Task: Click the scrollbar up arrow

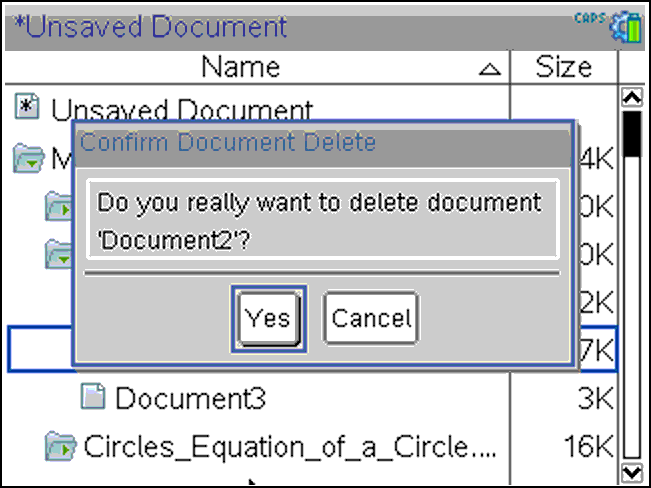Action: (x=632, y=98)
